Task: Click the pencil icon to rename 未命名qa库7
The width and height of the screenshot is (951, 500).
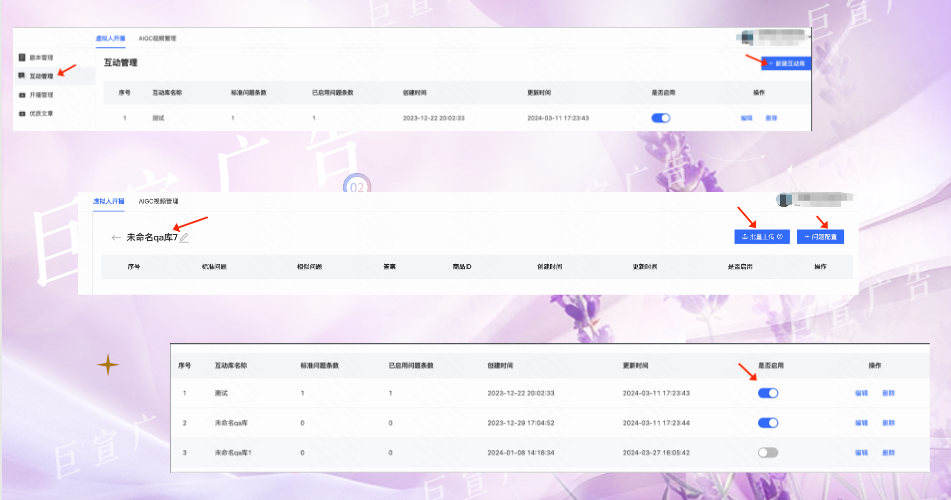Action: [x=185, y=238]
